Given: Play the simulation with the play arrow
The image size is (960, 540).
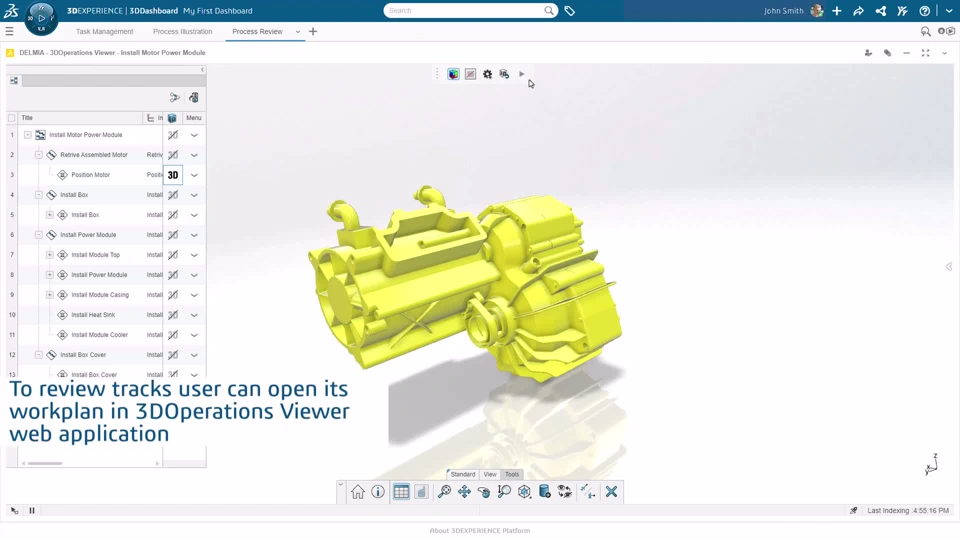Looking at the screenshot, I should click(x=522, y=74).
